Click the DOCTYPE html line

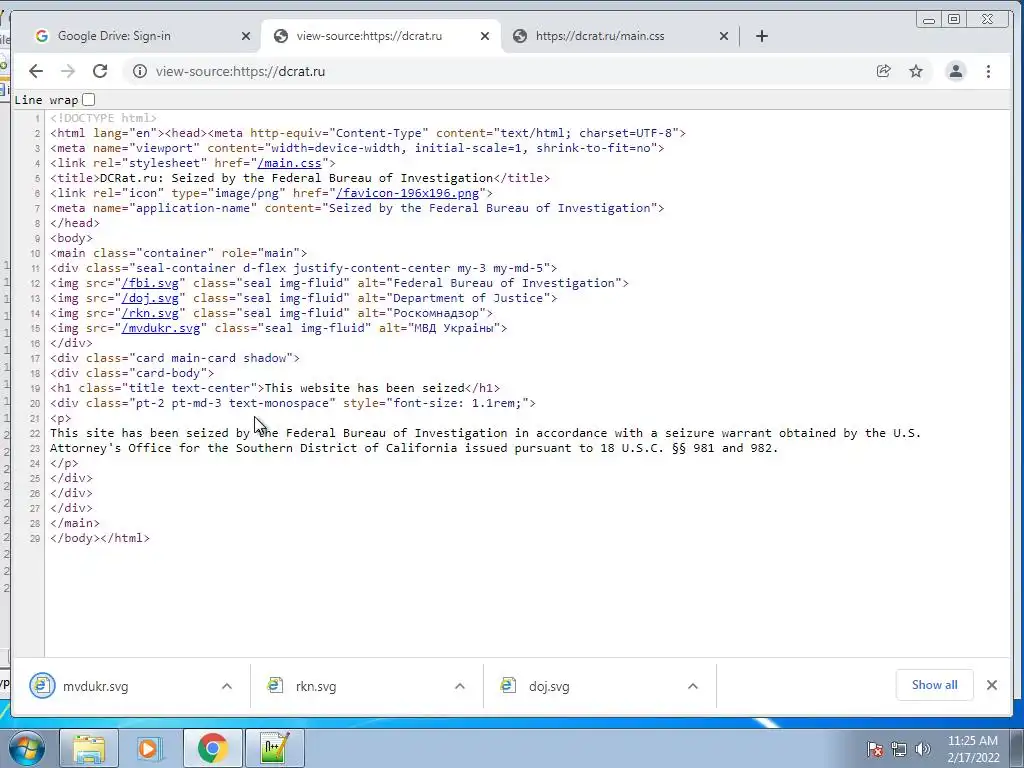103,118
